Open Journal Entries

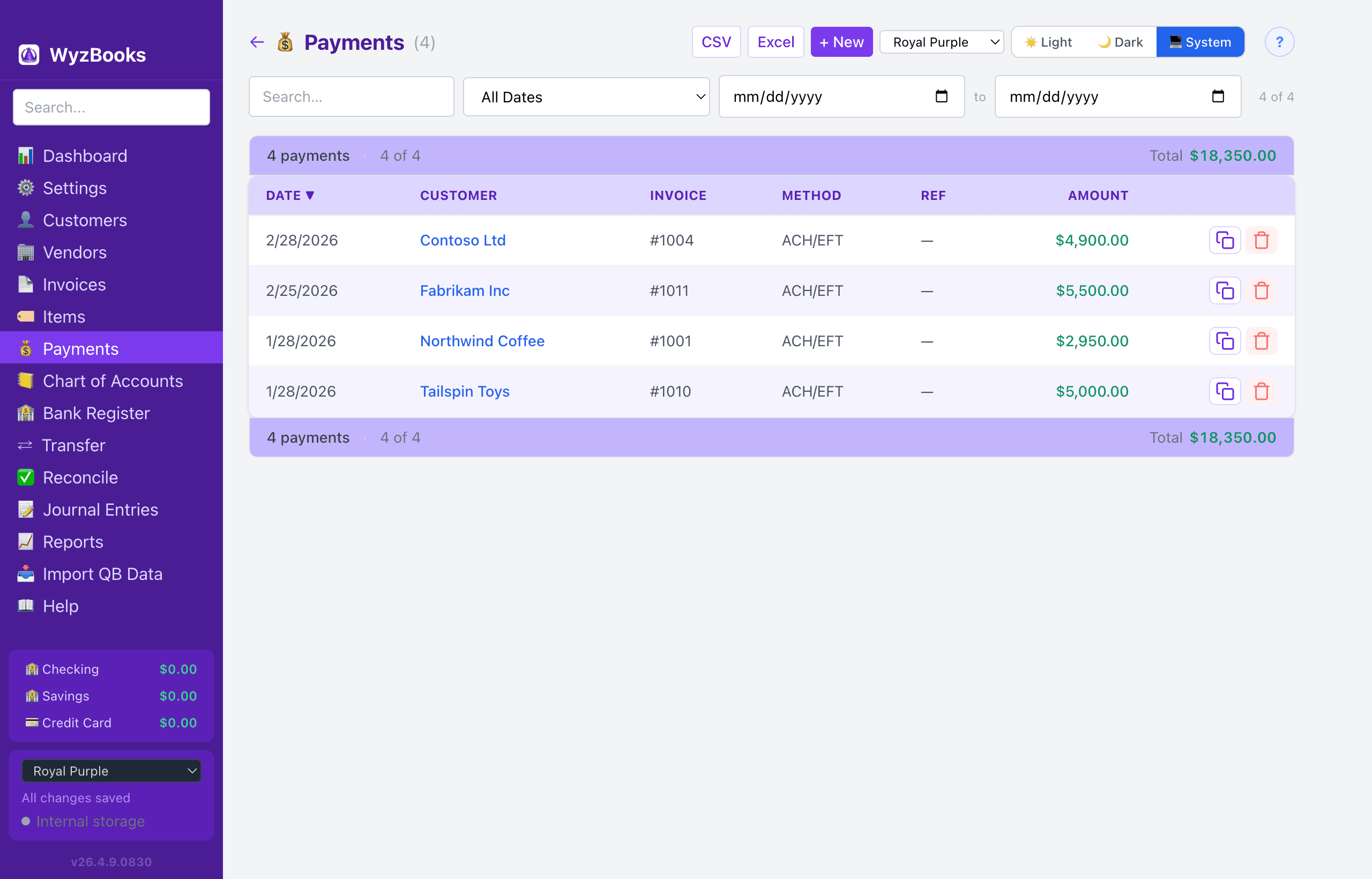click(x=100, y=509)
